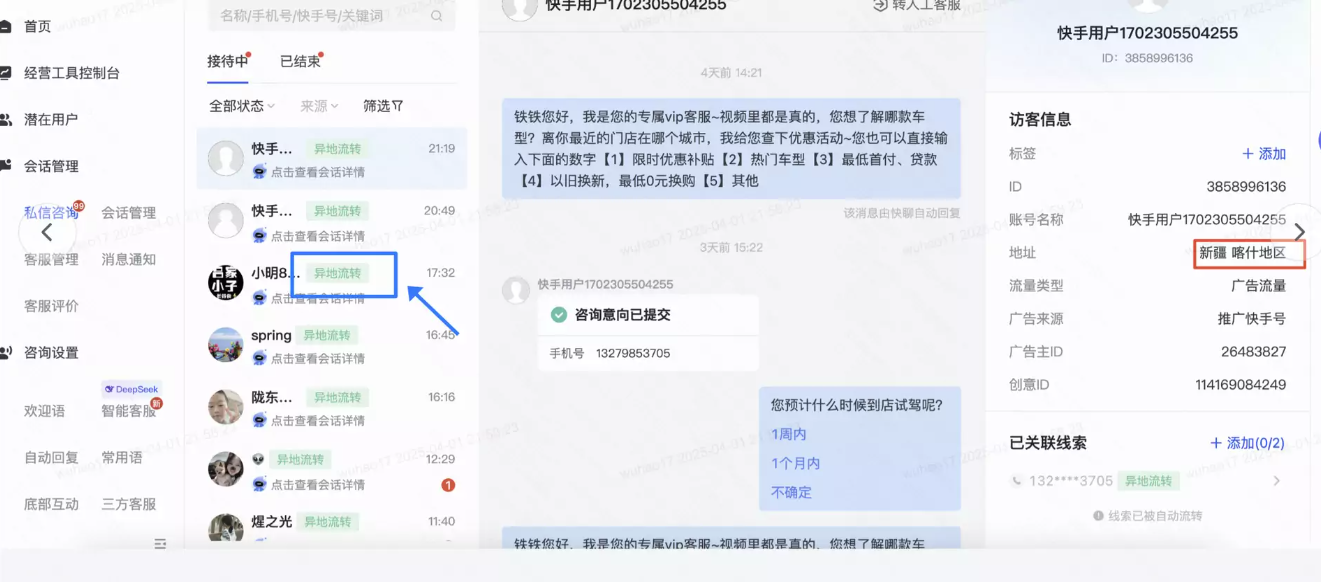1321x586 pixels.
Task: Click the search magnifier icon
Action: click(434, 16)
